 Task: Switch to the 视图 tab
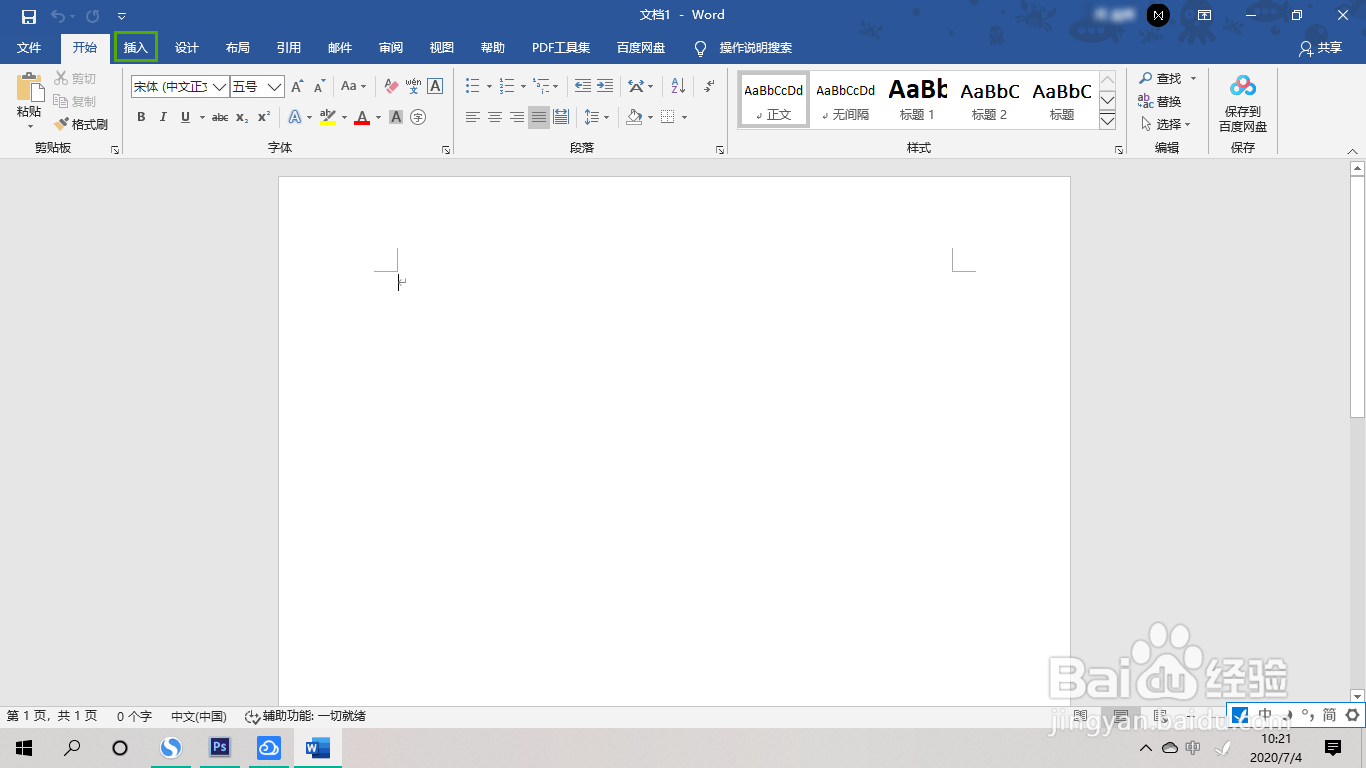click(442, 48)
